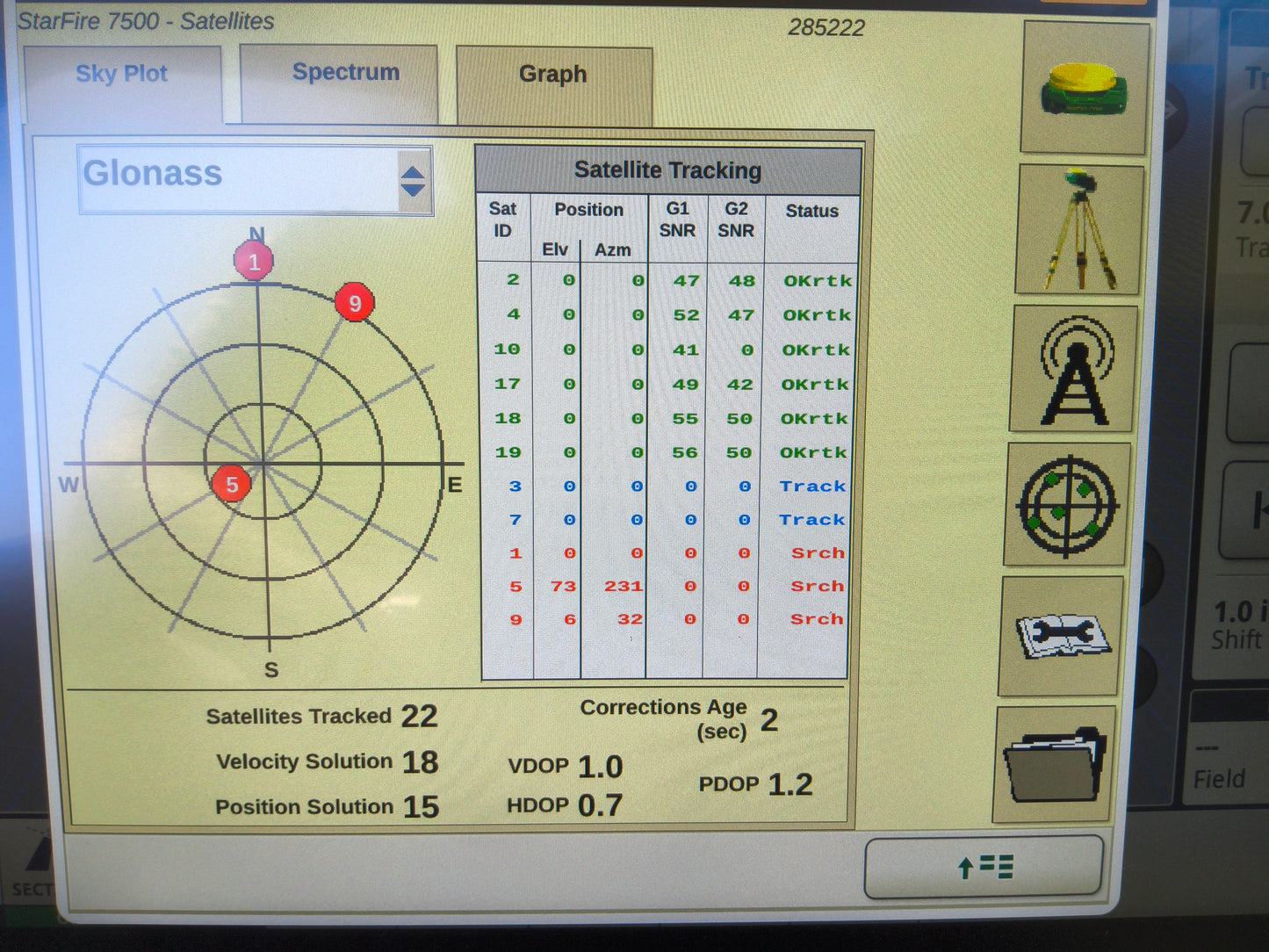Click Corrections Age value 2
The image size is (1269, 952).
(769, 720)
